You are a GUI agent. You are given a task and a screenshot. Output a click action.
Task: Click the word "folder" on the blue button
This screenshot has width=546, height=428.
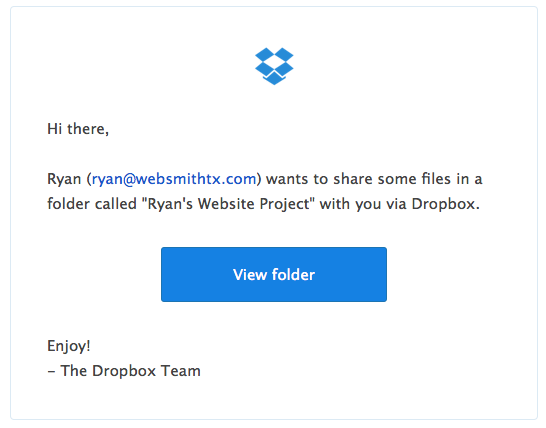[x=293, y=275]
